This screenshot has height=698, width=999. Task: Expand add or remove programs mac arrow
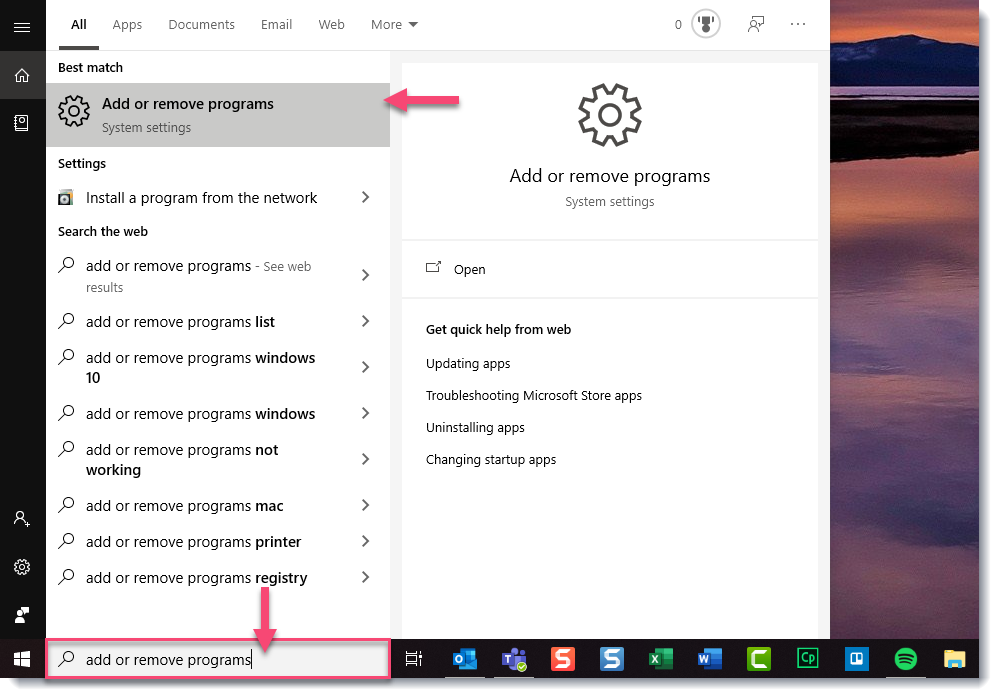pyautogui.click(x=366, y=506)
